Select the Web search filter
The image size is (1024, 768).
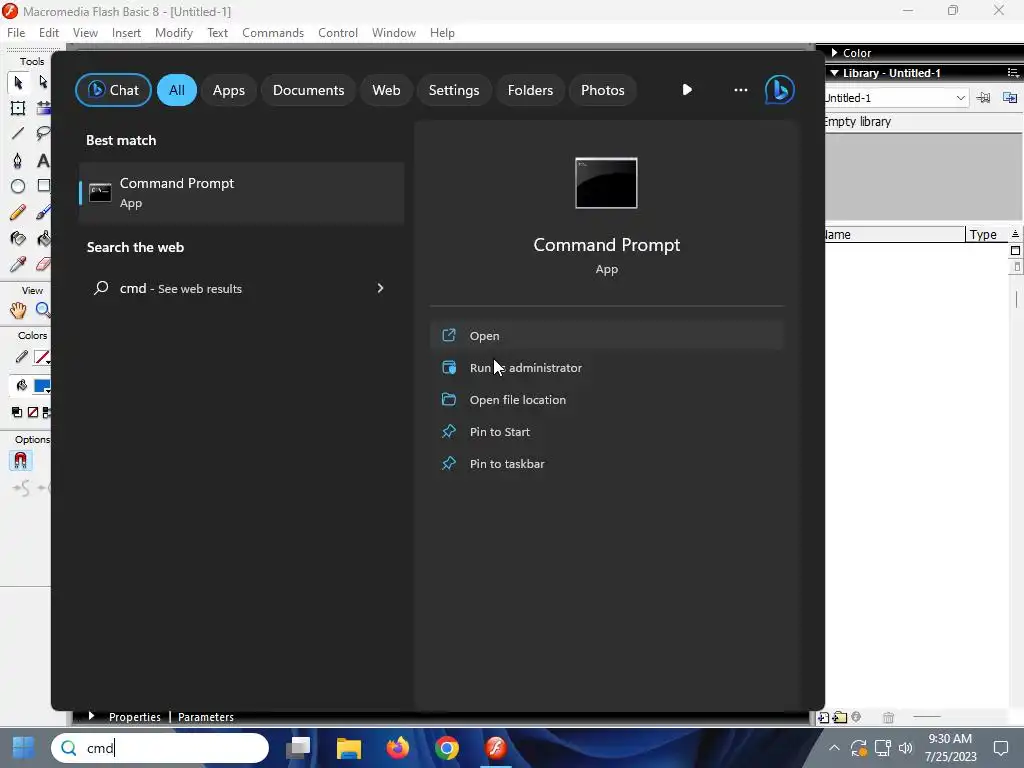[386, 90]
